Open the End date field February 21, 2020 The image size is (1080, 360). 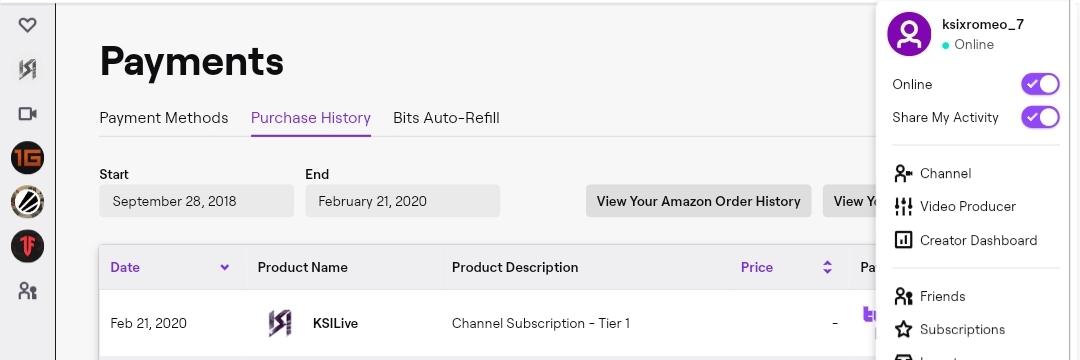[x=402, y=201]
